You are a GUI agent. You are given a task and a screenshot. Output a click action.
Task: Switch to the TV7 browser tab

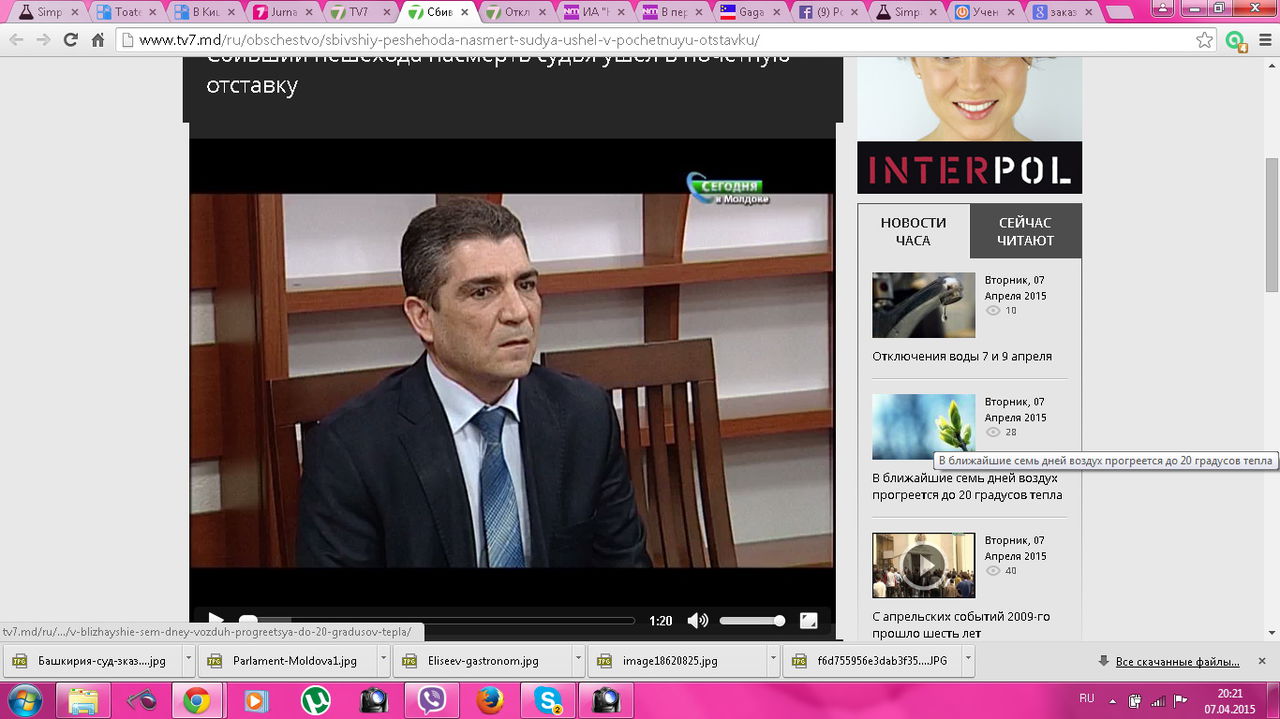(358, 12)
